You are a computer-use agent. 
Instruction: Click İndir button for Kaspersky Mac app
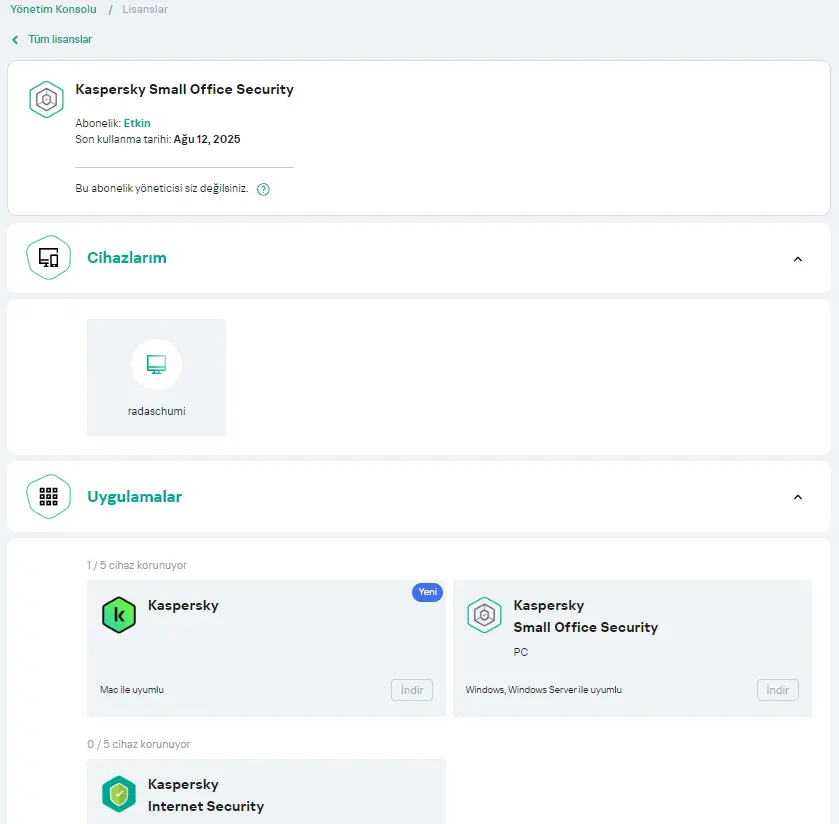[412, 690]
